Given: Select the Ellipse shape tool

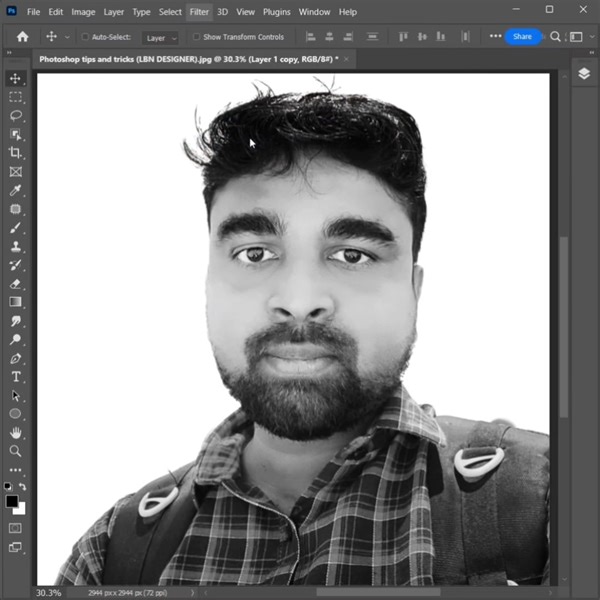Looking at the screenshot, I should coord(15,414).
